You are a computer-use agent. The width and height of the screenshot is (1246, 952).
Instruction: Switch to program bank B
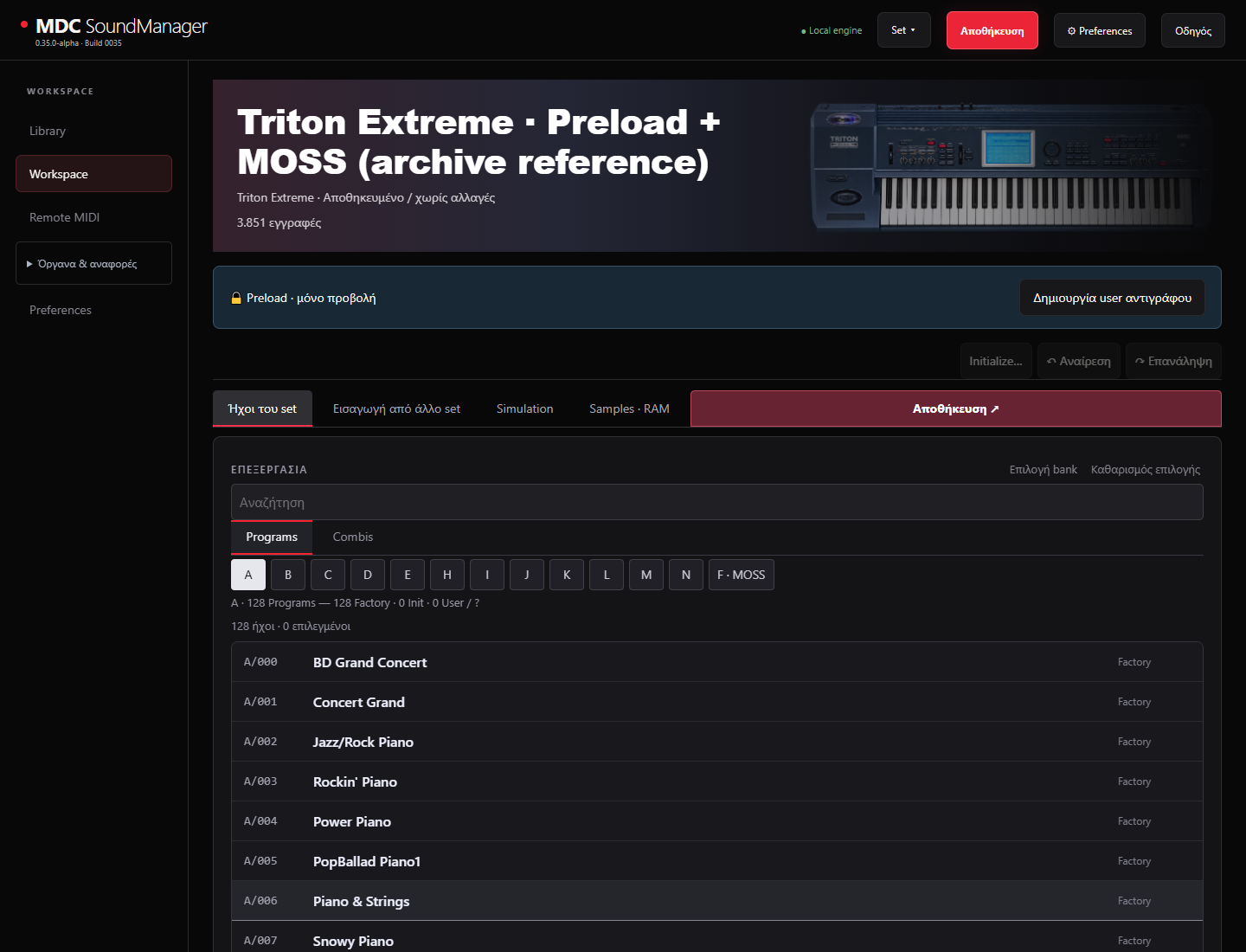tap(288, 575)
